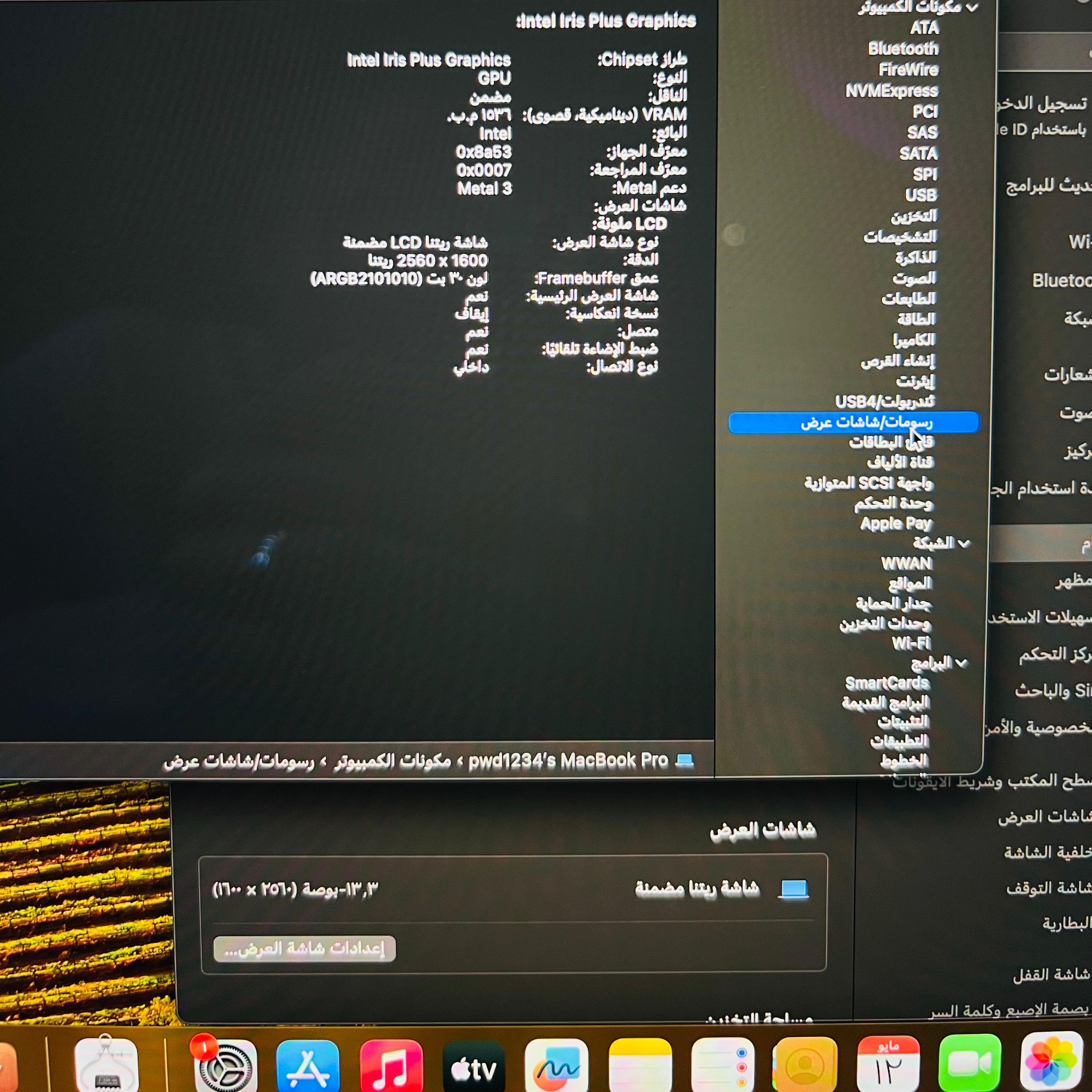This screenshot has height=1092, width=1092.
Task: Launch App Store from the Dock
Action: point(307,1065)
